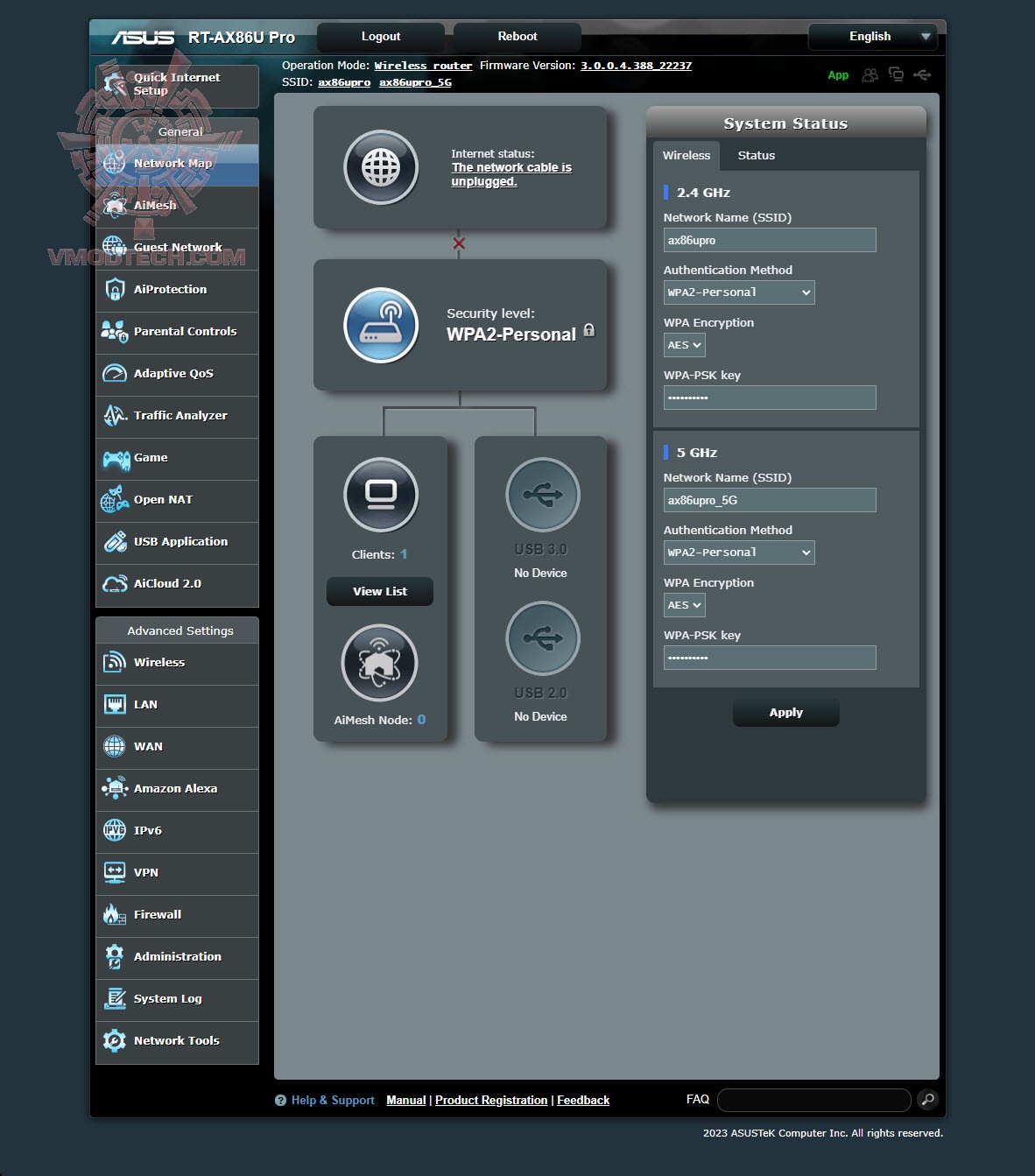
Task: Open Firewall settings
Action: pos(177,915)
